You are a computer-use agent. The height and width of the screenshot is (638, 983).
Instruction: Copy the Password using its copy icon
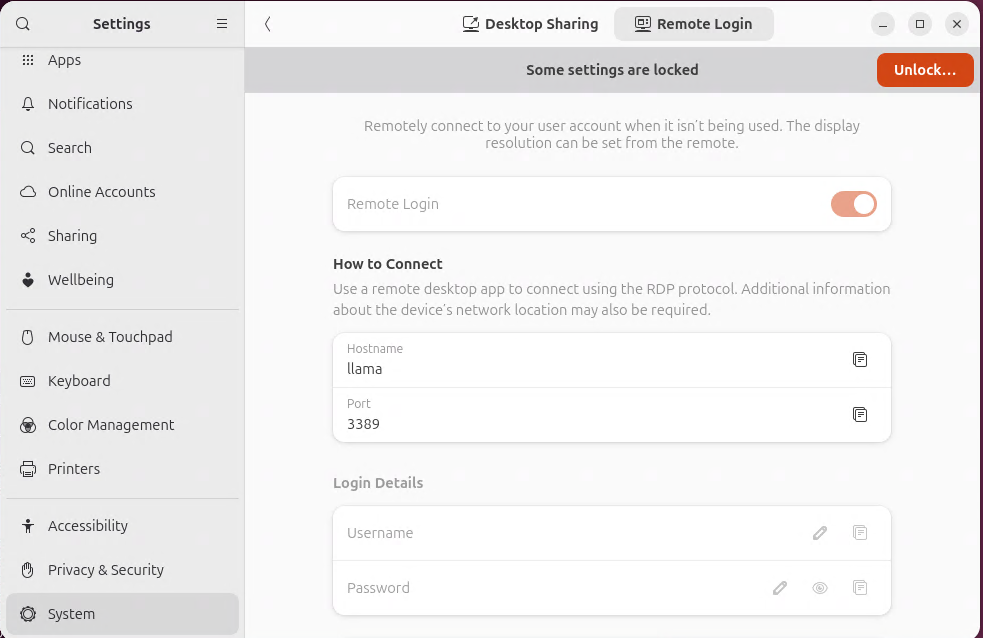859,588
